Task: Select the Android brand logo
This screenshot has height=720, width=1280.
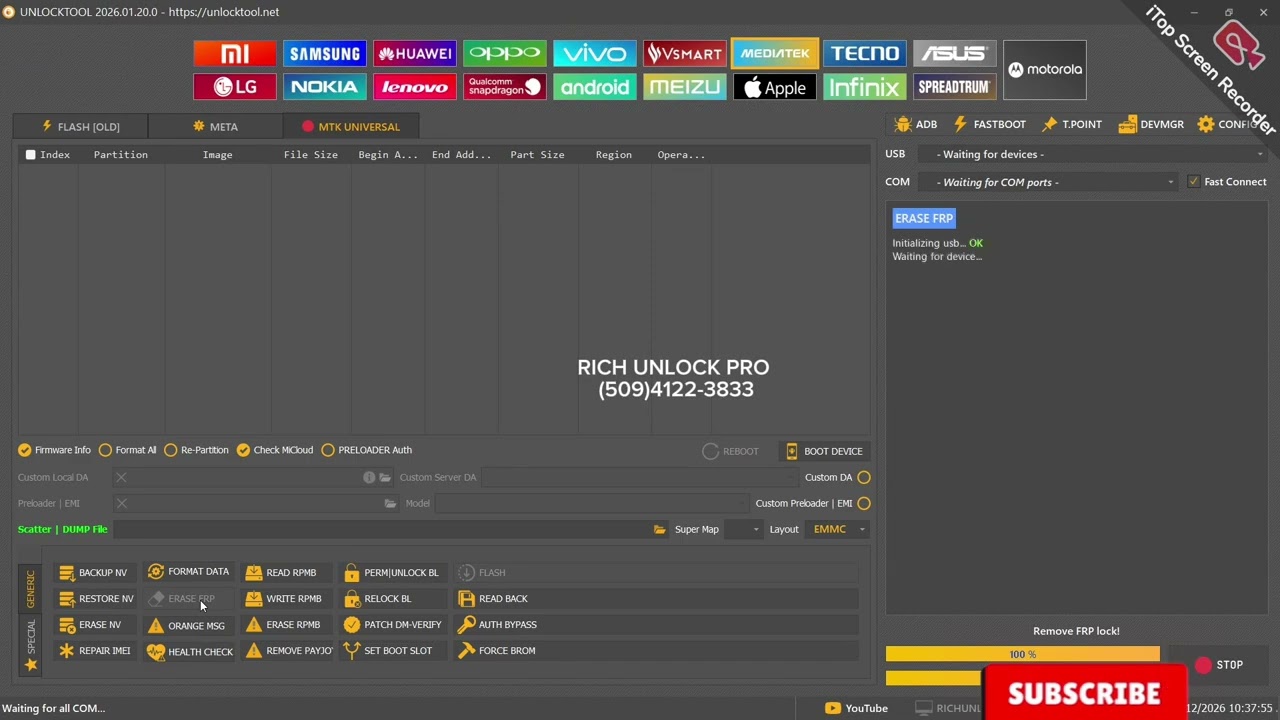Action: (x=594, y=87)
